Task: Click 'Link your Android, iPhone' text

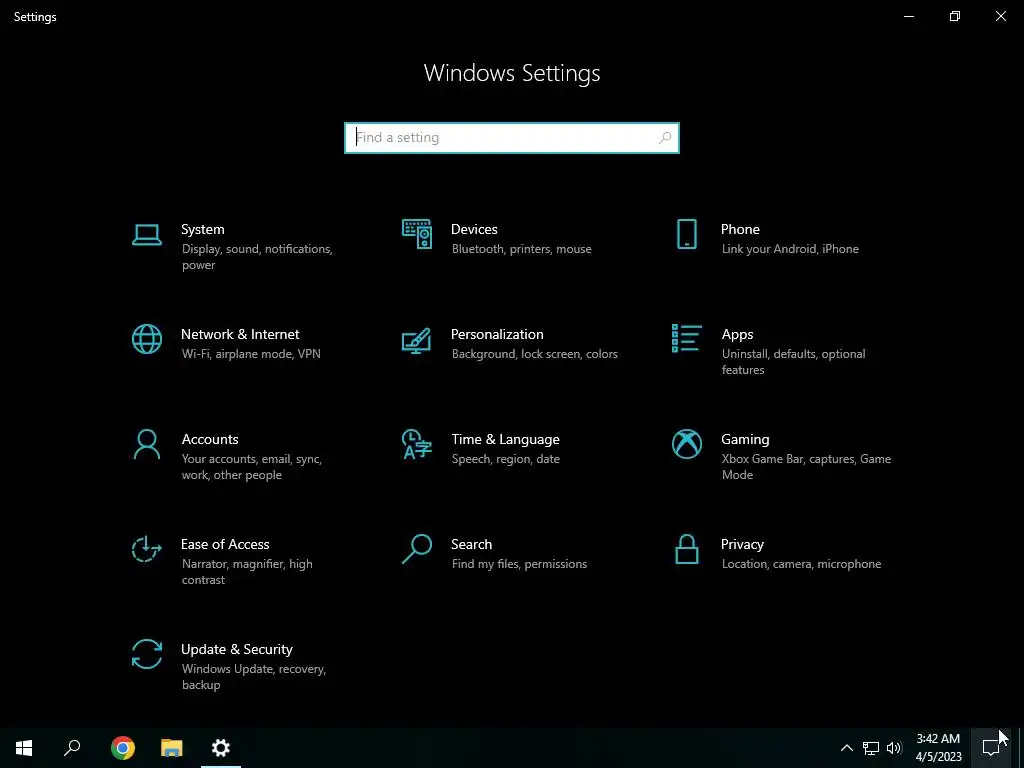Action: tap(790, 249)
